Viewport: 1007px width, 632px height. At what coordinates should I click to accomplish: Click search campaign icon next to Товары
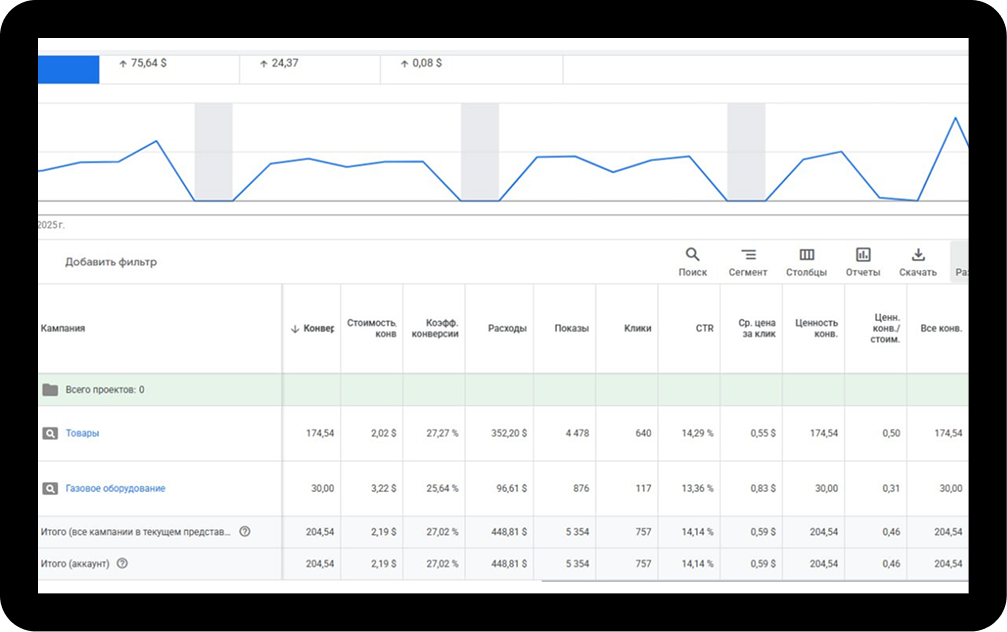(x=50, y=434)
